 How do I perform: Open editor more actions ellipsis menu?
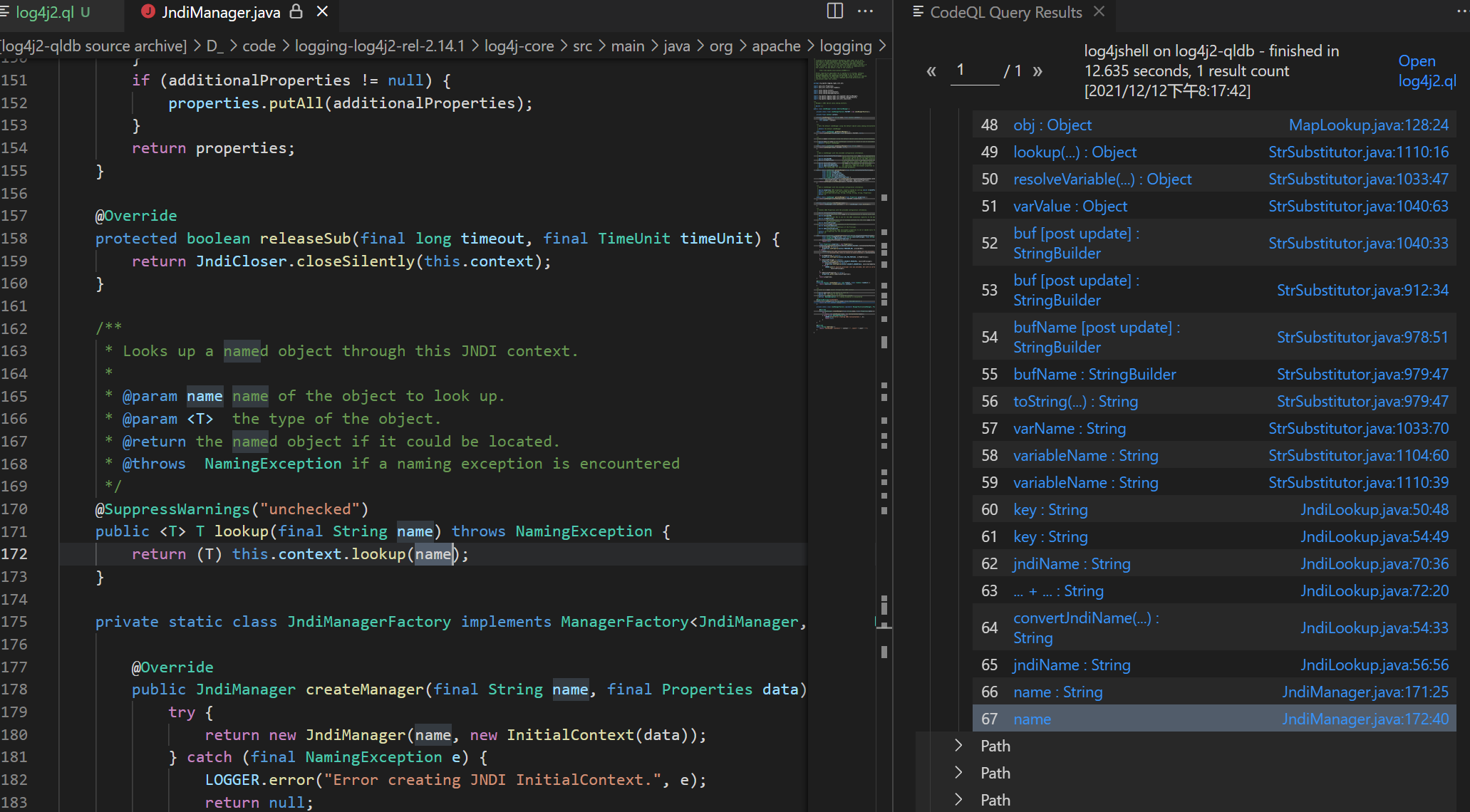point(866,11)
